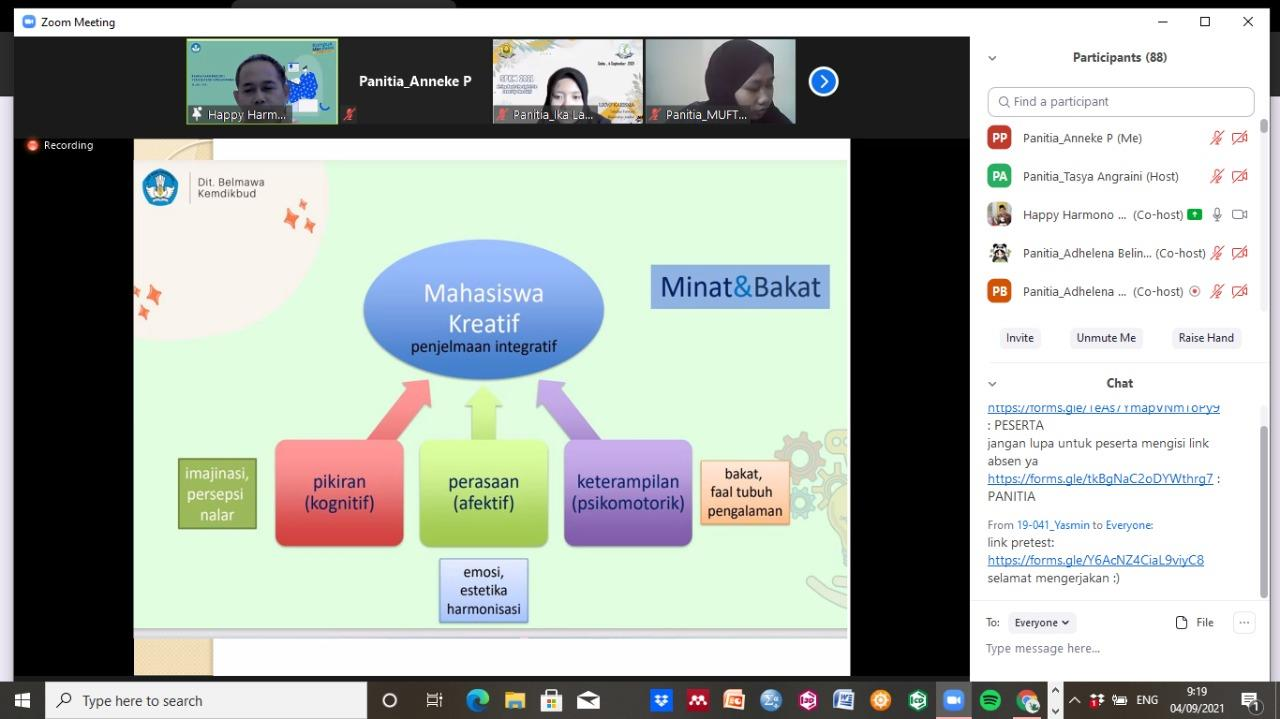The width and height of the screenshot is (1280, 719).
Task: Click the recording indicator beside Panitia_Adhelena Co-host
Action: 1196,291
